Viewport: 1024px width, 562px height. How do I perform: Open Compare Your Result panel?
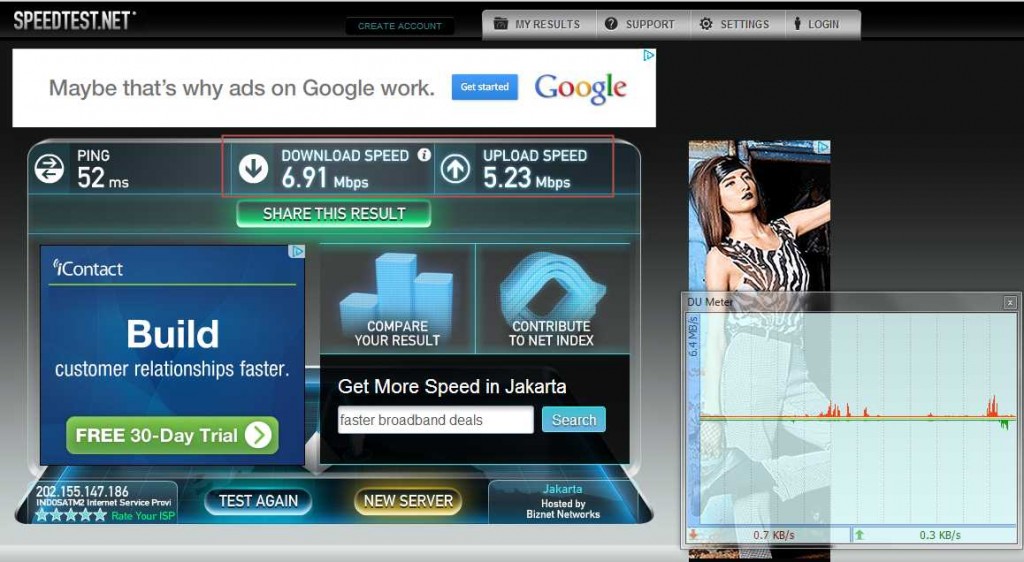point(397,299)
